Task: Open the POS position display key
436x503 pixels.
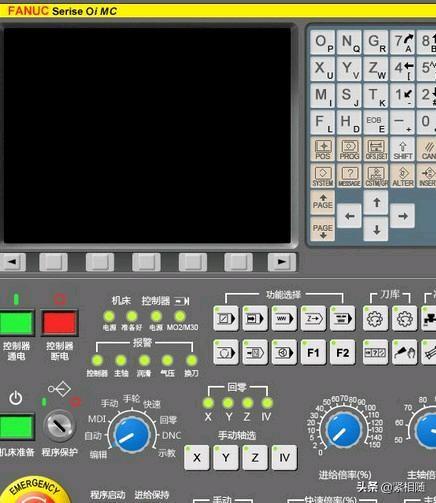Action: coord(323,149)
